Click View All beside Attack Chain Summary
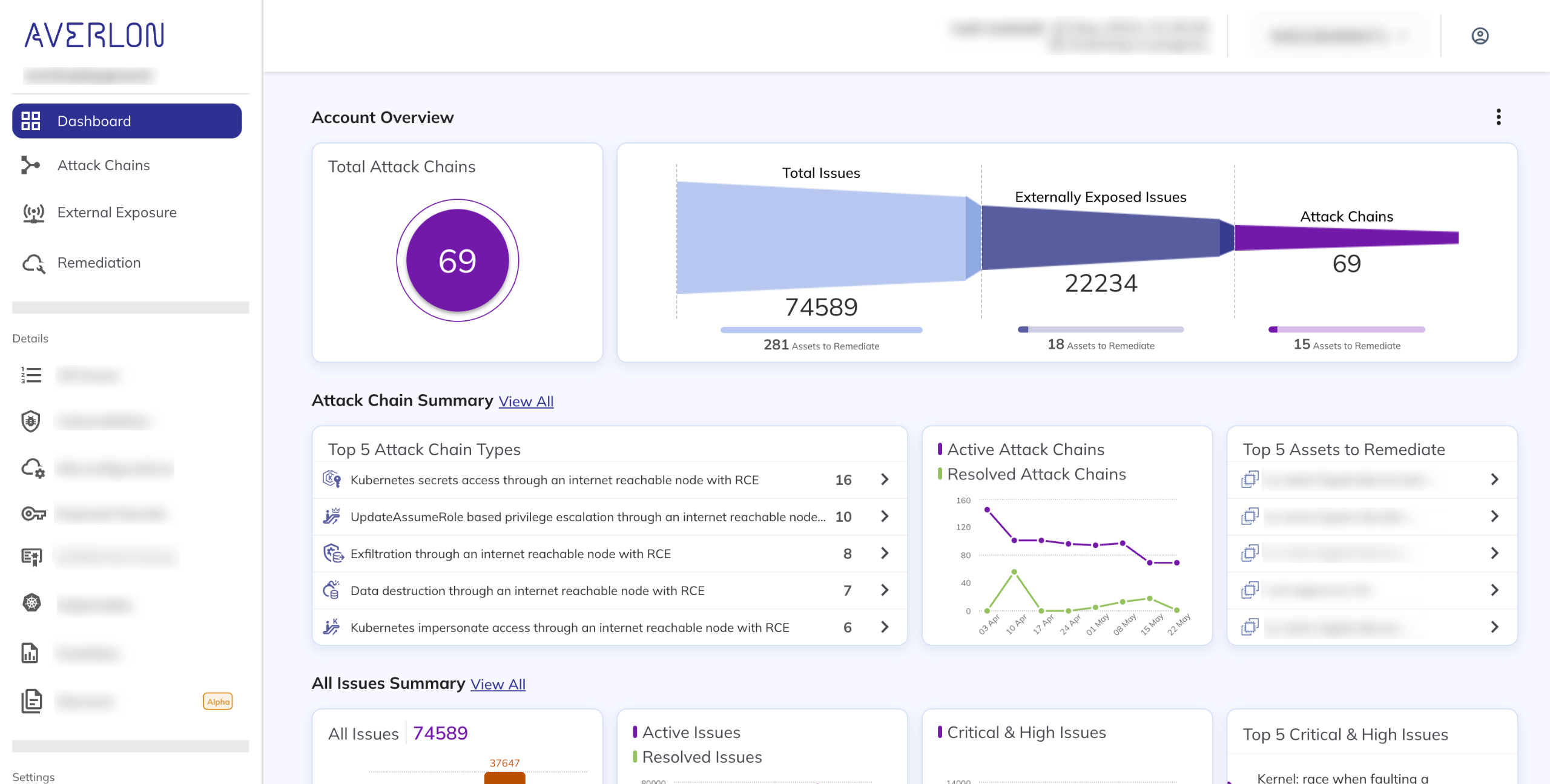The width and height of the screenshot is (1550, 784). pos(526,401)
